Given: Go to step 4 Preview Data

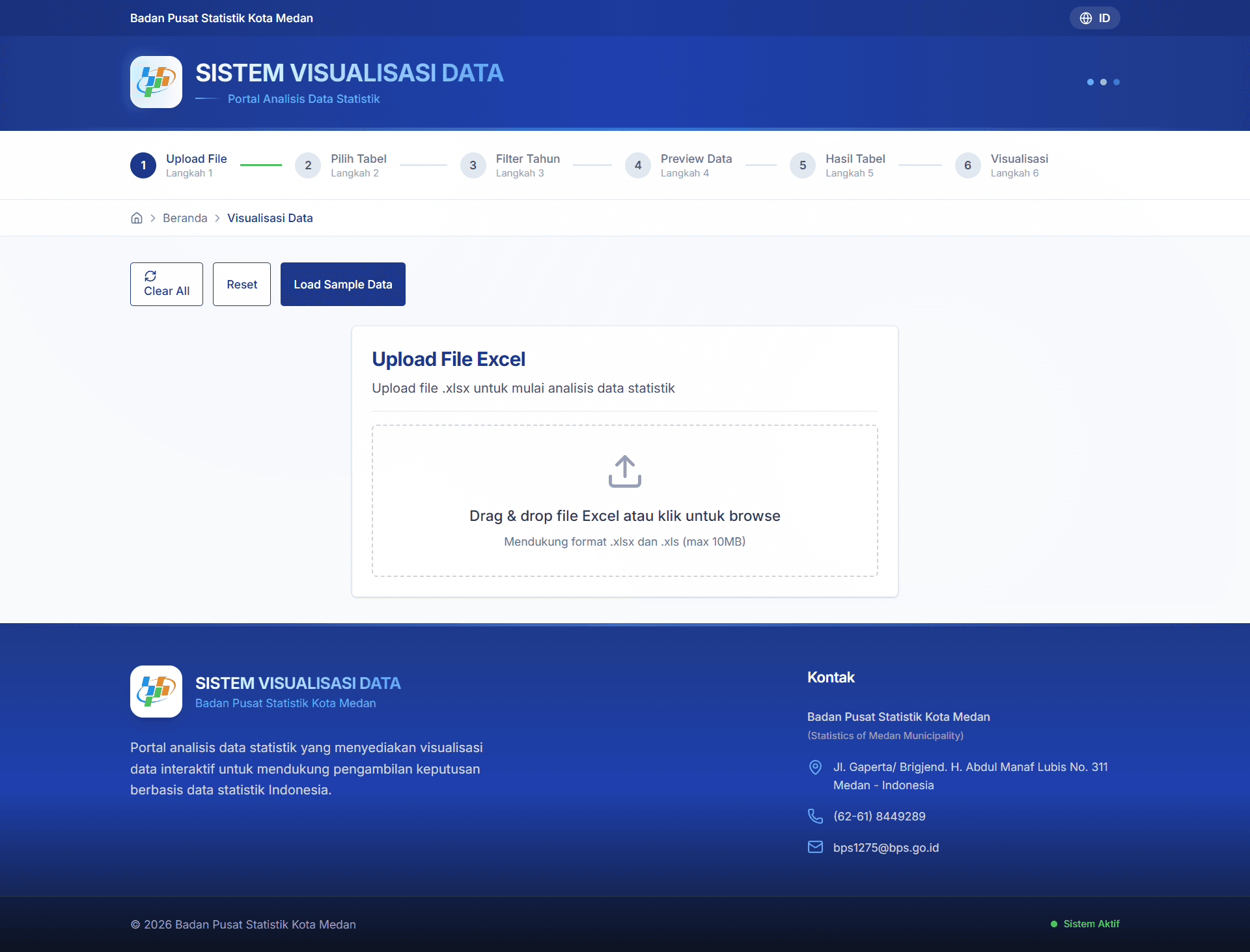Looking at the screenshot, I should click(x=678, y=165).
